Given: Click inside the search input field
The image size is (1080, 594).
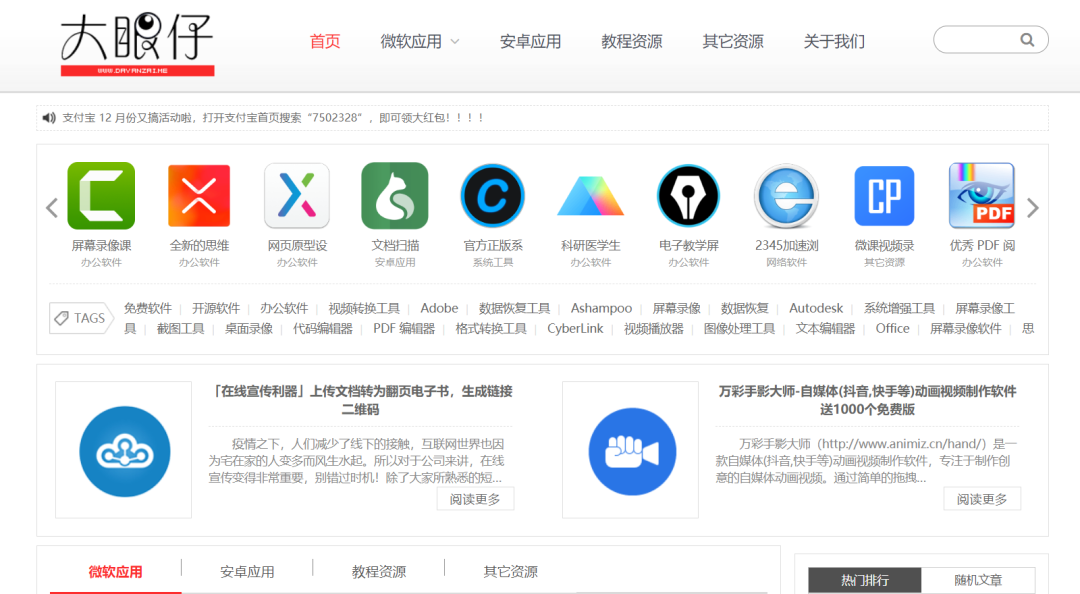Looking at the screenshot, I should (975, 40).
